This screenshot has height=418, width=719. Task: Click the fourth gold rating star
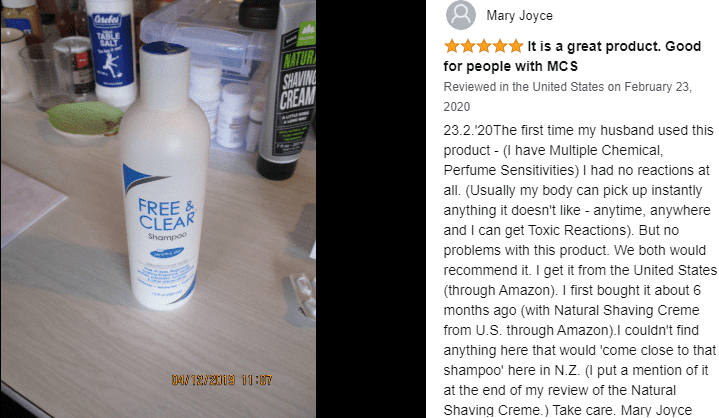click(x=500, y=46)
